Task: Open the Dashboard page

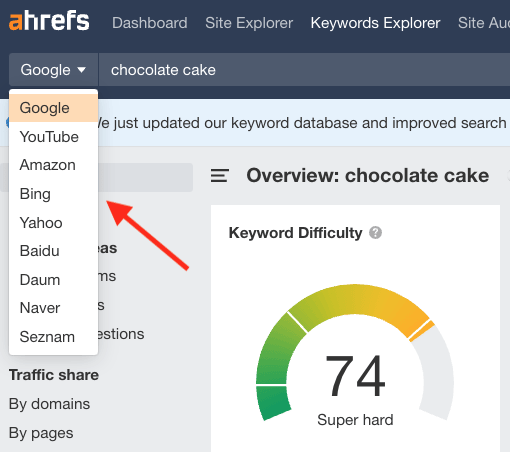Action: coord(150,23)
